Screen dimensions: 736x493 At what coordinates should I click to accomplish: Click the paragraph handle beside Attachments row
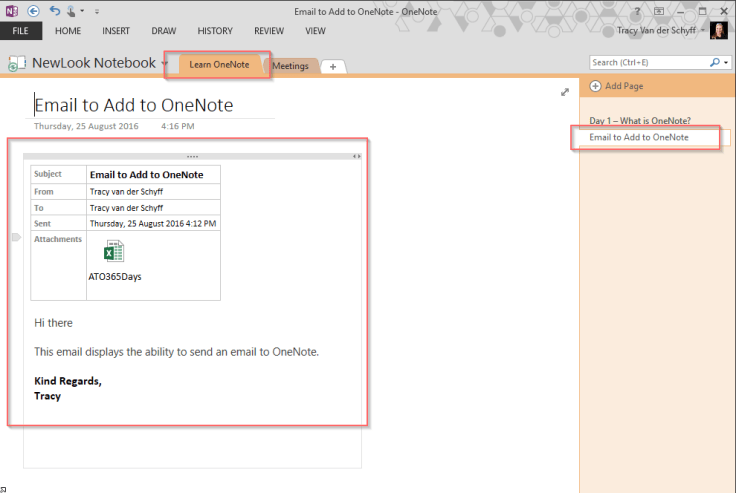pos(16,238)
